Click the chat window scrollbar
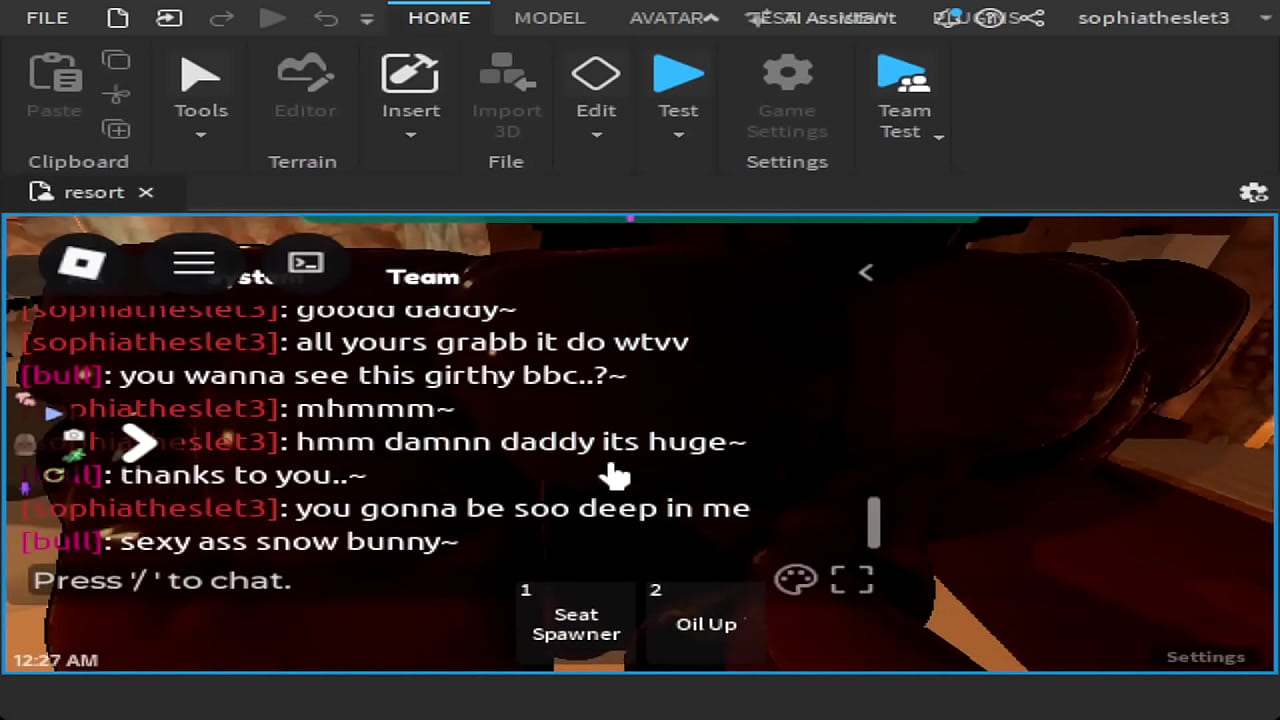1280x720 pixels. (874, 522)
